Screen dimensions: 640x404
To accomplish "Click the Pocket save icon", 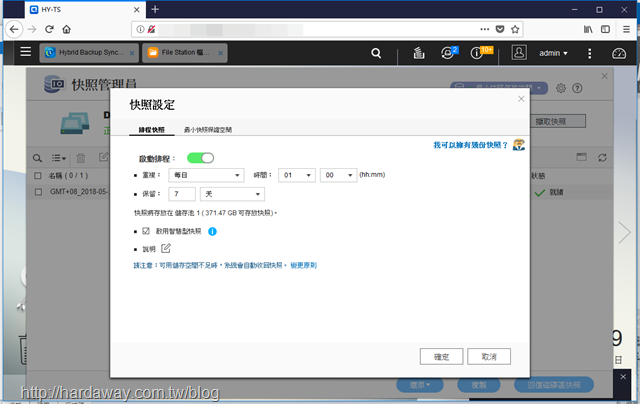I will tap(500, 29).
